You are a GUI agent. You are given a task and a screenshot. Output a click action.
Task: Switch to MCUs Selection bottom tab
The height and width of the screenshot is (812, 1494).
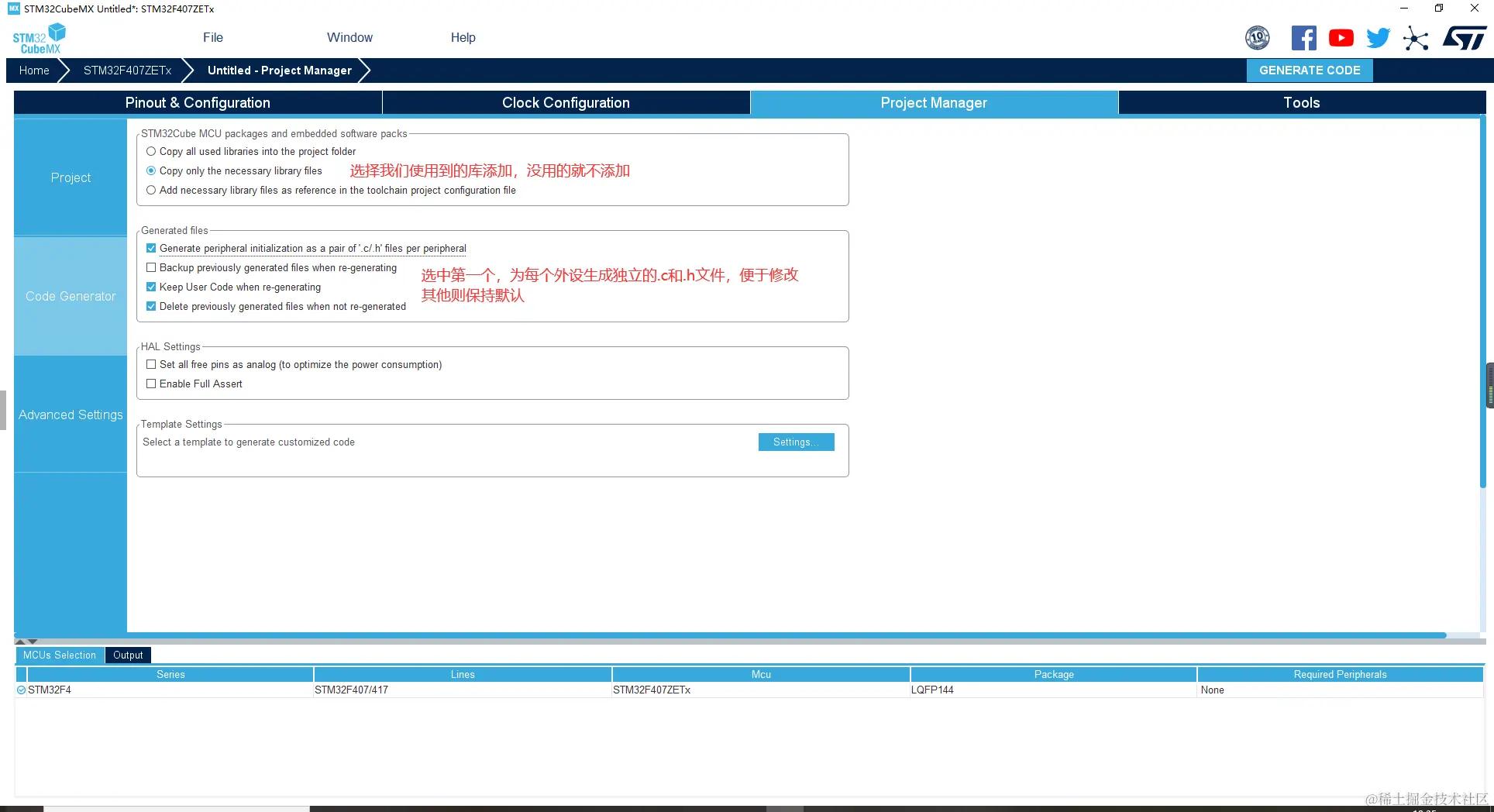[60, 655]
